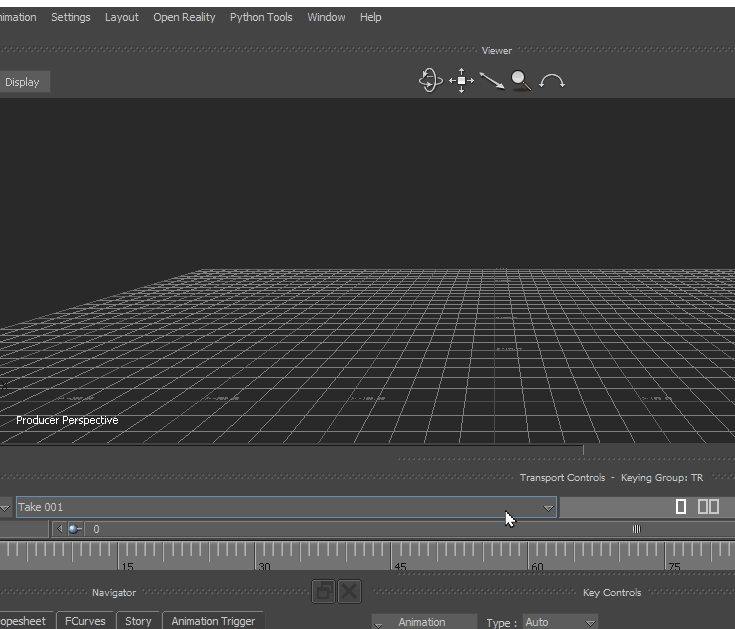Open the Animation Trigger tab
The height and width of the screenshot is (629, 735).
[213, 621]
